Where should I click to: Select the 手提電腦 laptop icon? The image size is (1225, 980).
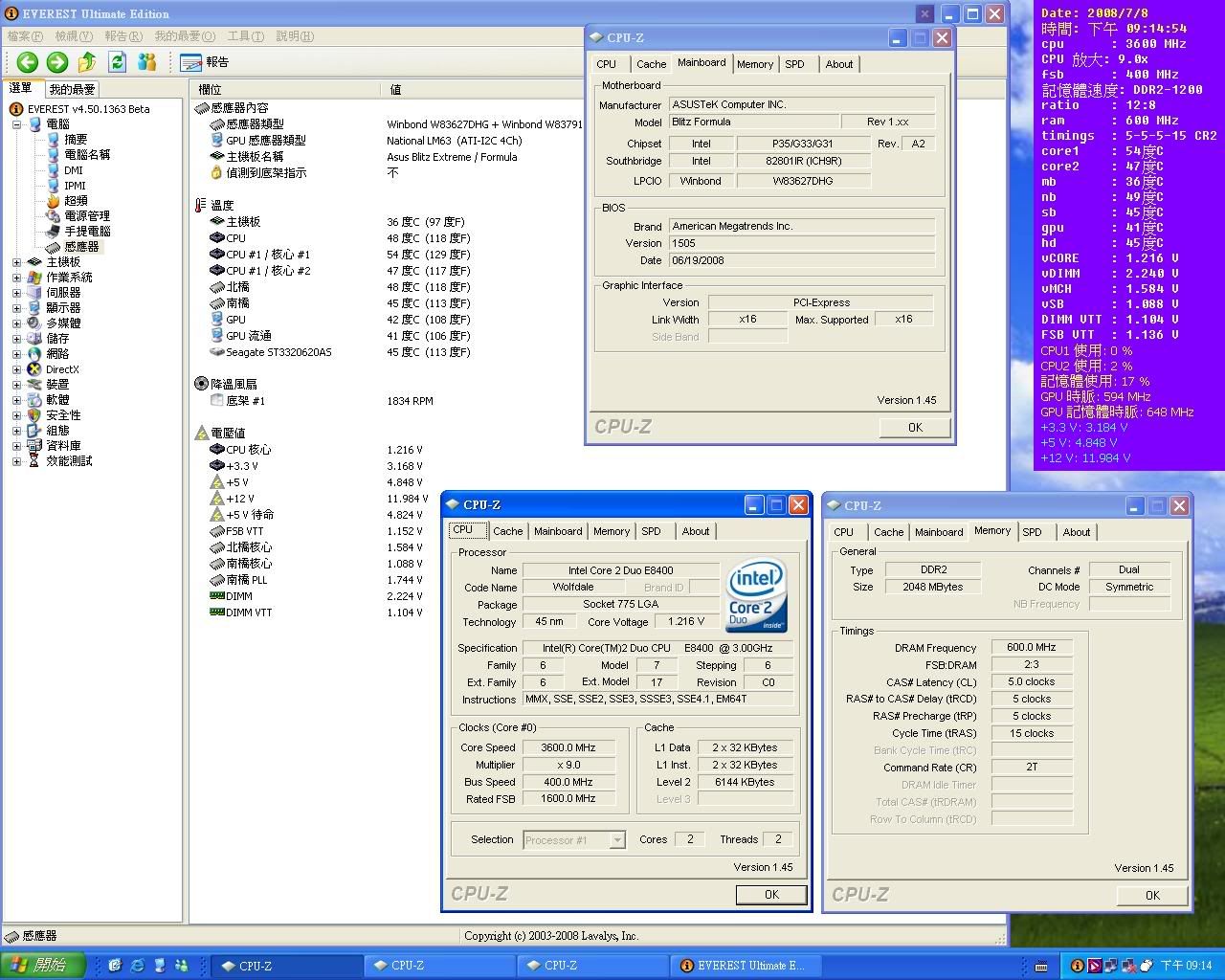53,232
